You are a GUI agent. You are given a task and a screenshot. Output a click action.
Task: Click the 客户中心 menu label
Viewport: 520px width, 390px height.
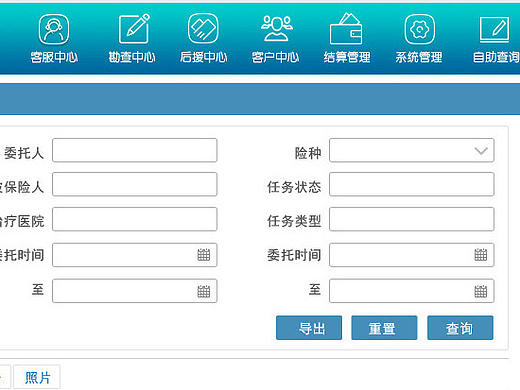(275, 57)
